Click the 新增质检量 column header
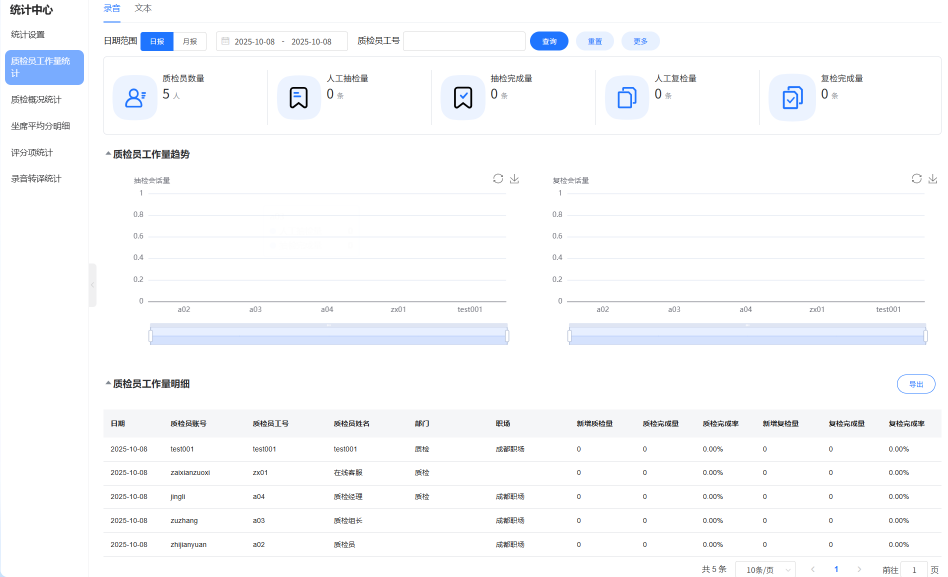 click(595, 423)
